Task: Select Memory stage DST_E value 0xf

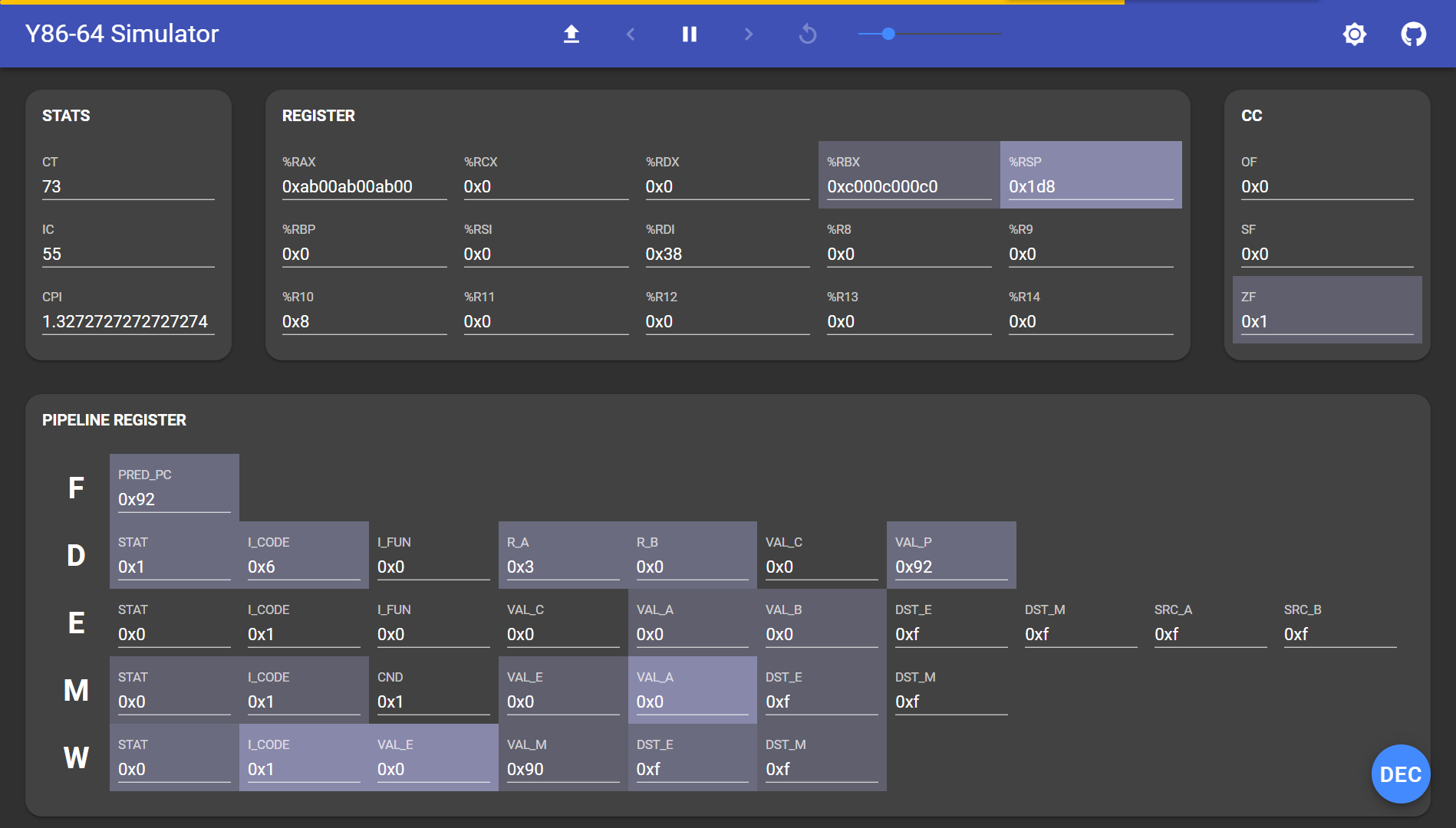Action: pos(822,702)
